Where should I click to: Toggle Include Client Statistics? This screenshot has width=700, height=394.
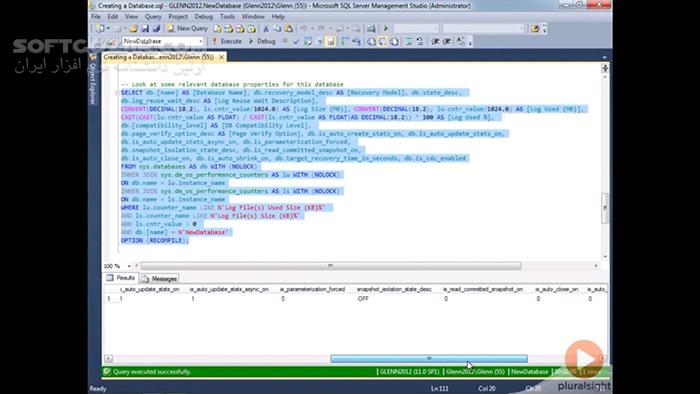click(356, 41)
